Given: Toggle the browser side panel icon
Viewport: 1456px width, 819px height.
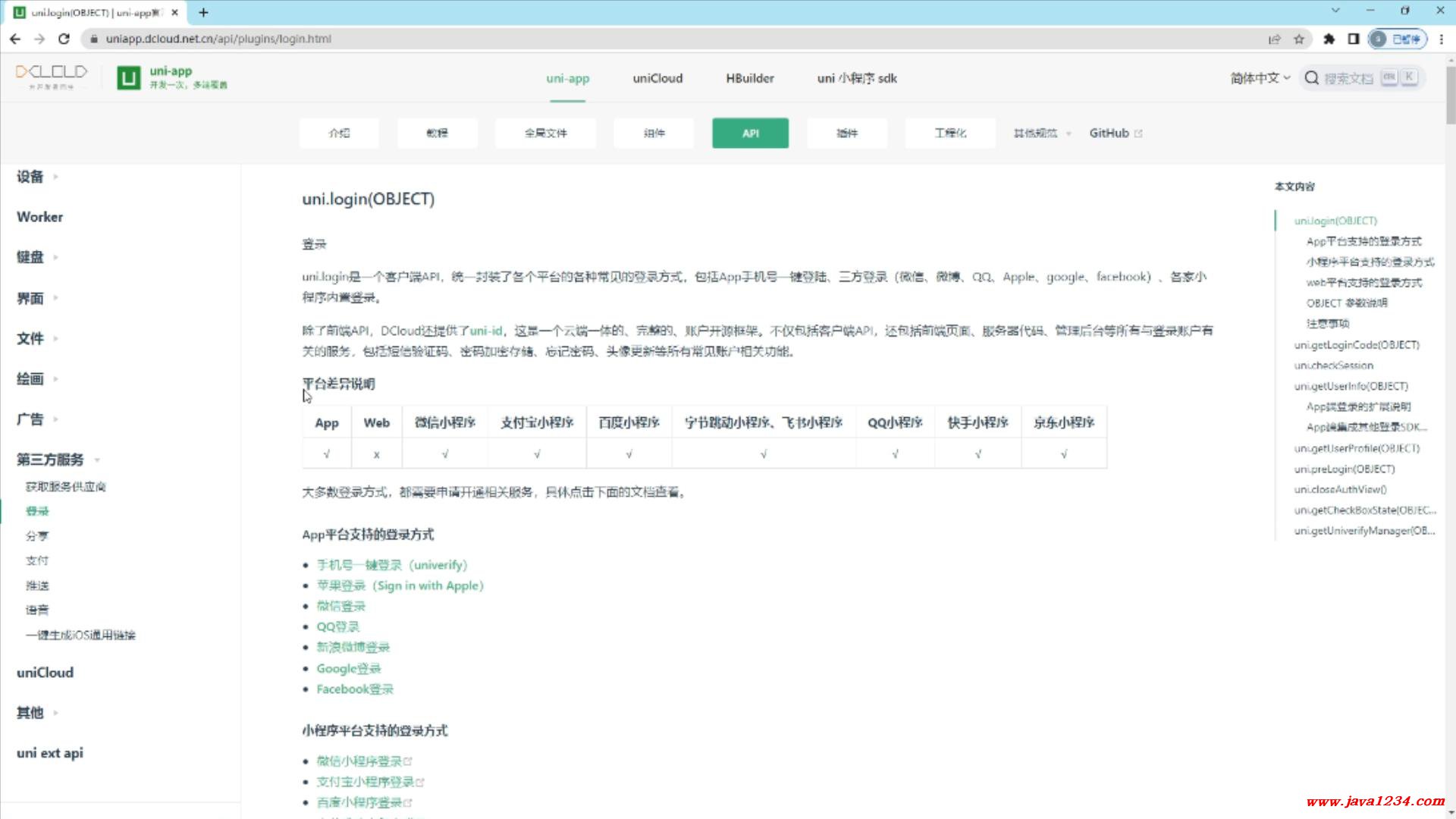Looking at the screenshot, I should (1353, 39).
